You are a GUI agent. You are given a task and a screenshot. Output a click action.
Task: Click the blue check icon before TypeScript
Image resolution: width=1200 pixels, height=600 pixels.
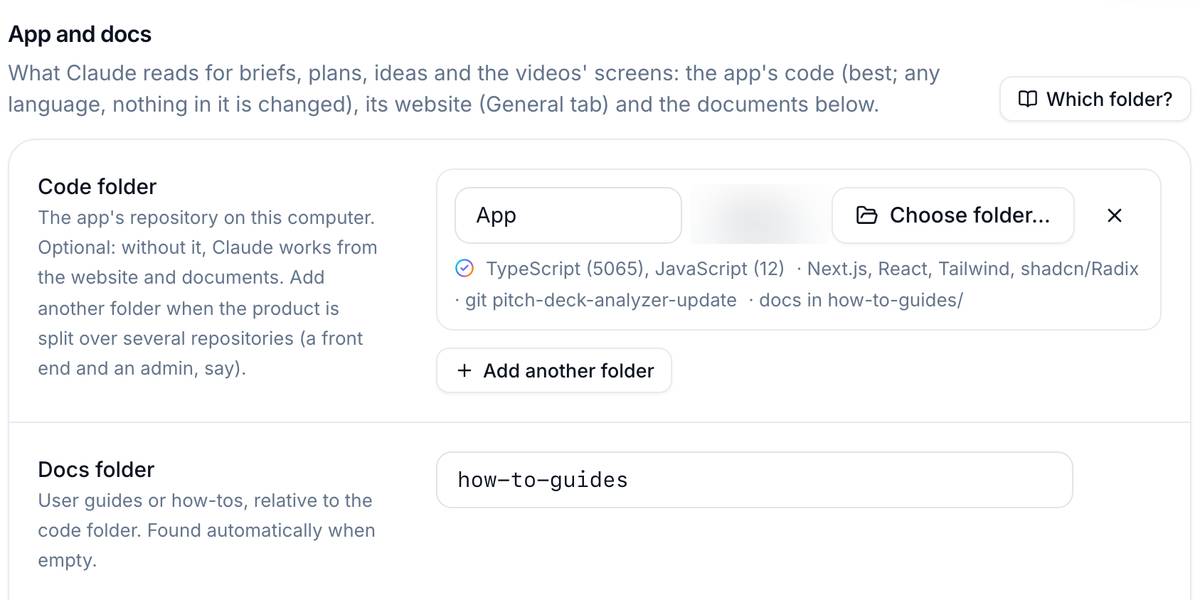(464, 268)
